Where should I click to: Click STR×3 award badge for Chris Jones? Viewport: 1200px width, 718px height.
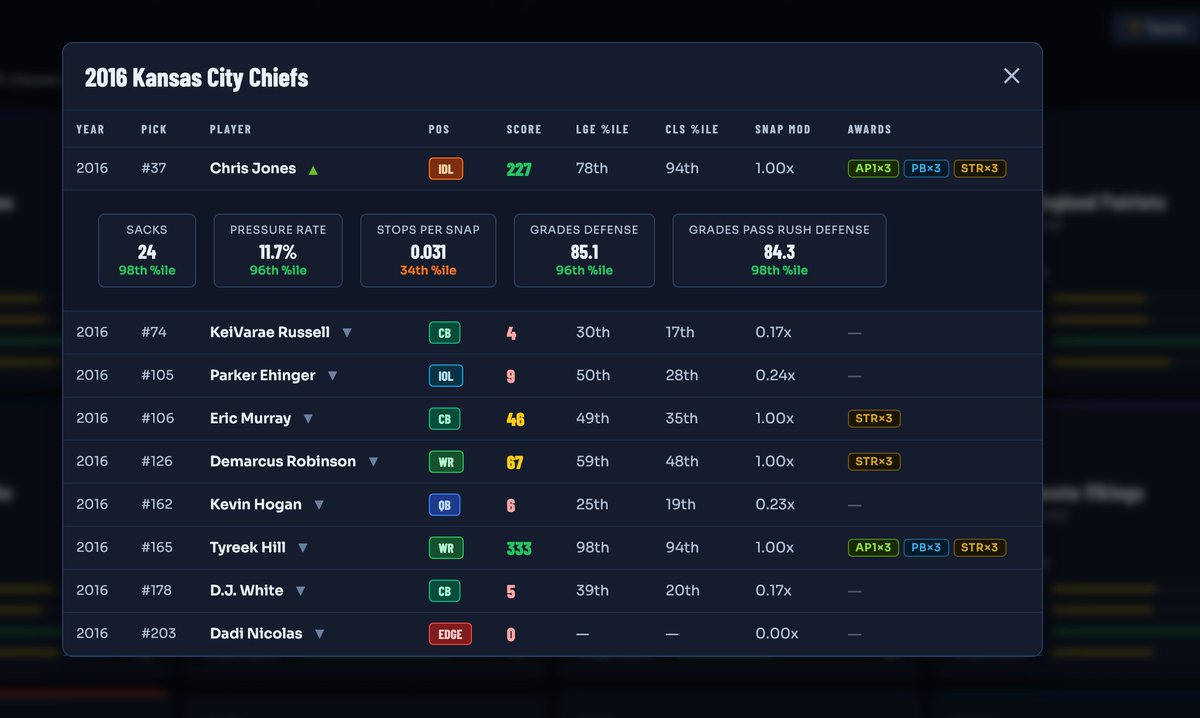[x=980, y=168]
